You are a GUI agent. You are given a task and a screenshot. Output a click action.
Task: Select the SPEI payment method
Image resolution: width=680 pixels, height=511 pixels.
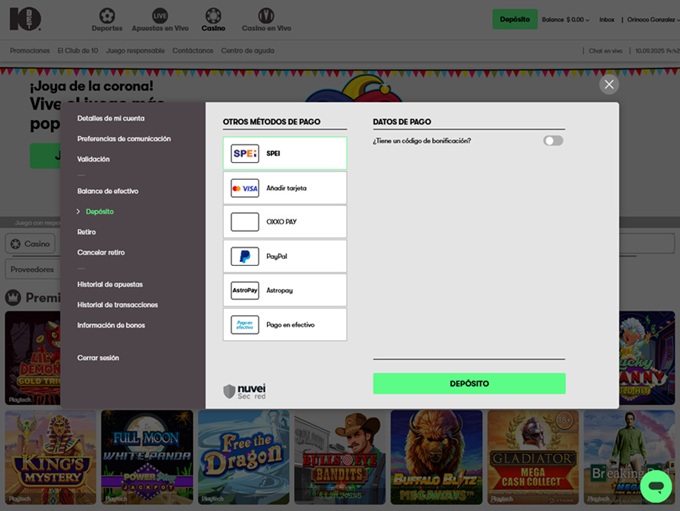click(285, 154)
